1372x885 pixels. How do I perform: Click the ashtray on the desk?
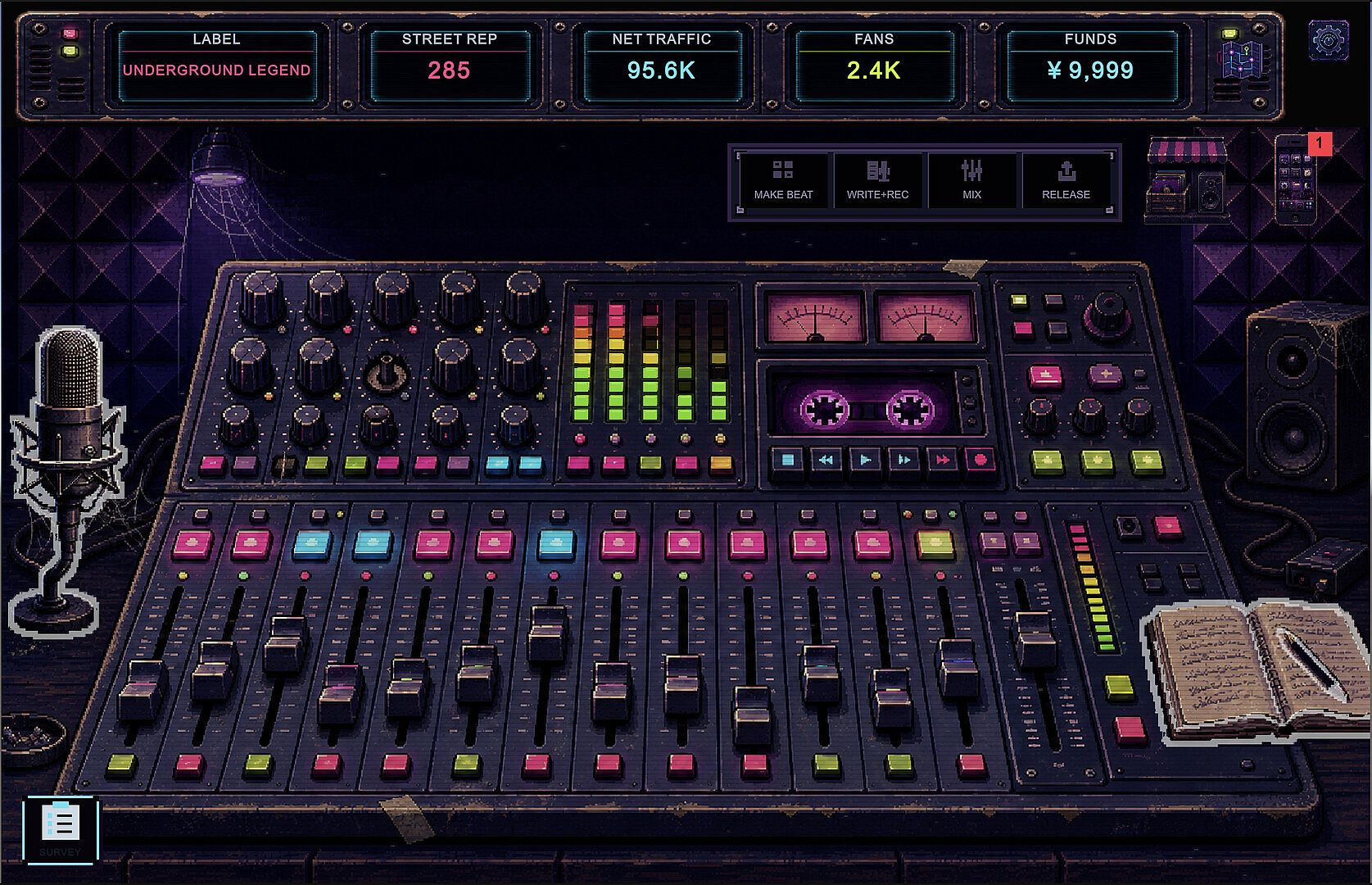[32, 740]
